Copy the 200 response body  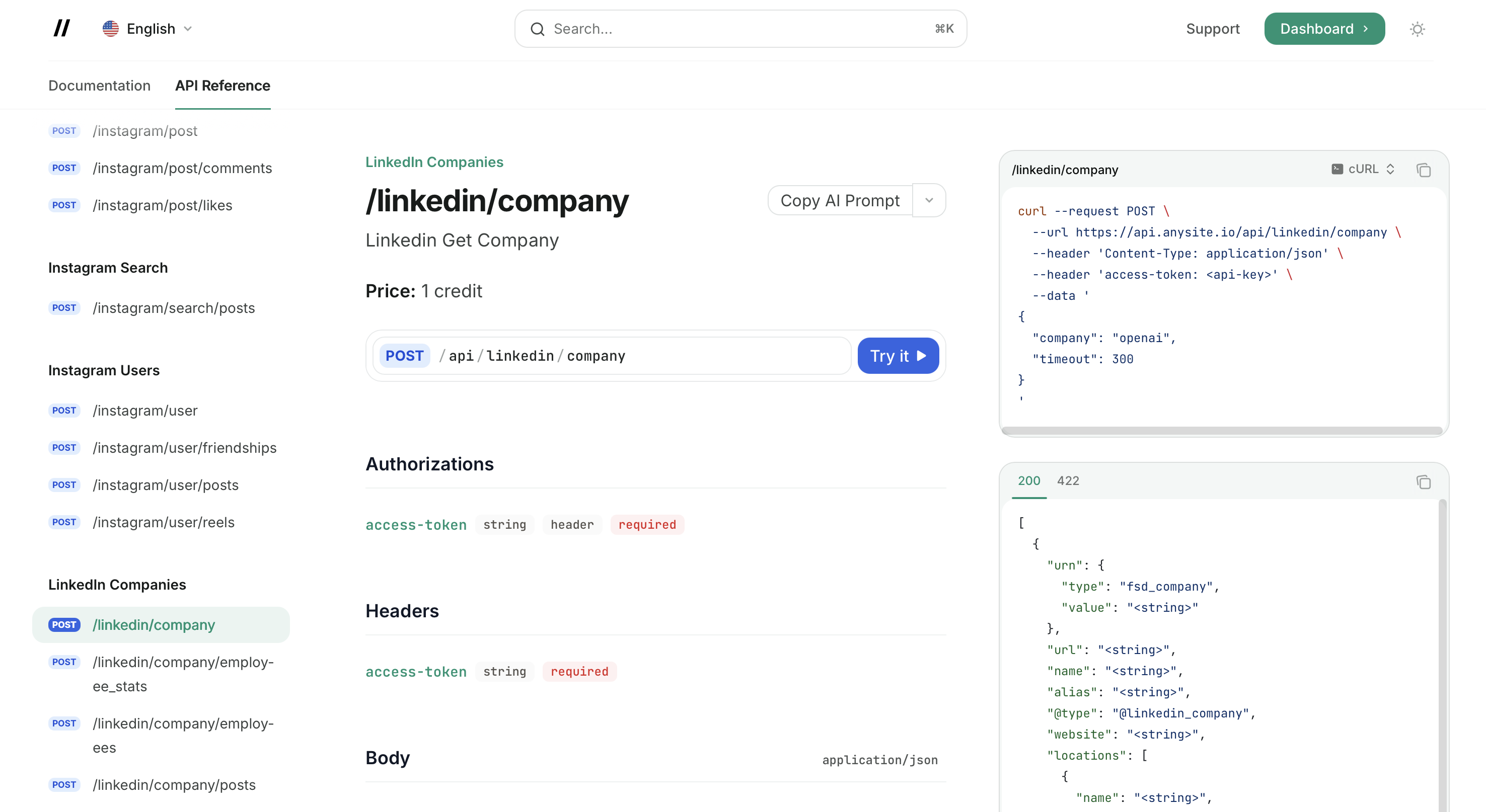[1424, 482]
